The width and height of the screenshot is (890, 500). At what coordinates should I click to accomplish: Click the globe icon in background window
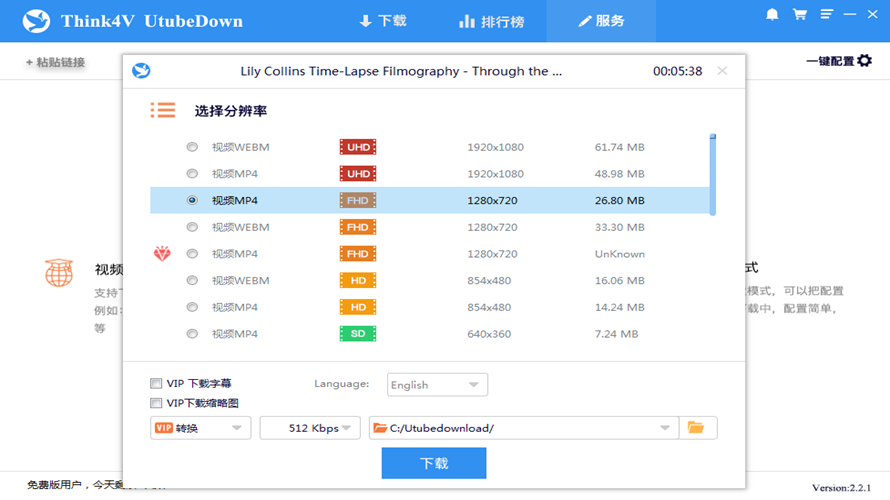pyautogui.click(x=59, y=273)
